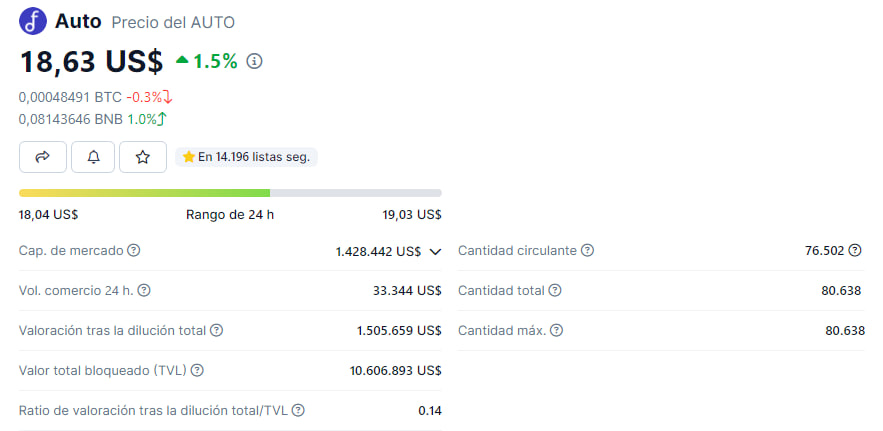
Task: Click the 24h range progress bar
Action: pos(230,193)
